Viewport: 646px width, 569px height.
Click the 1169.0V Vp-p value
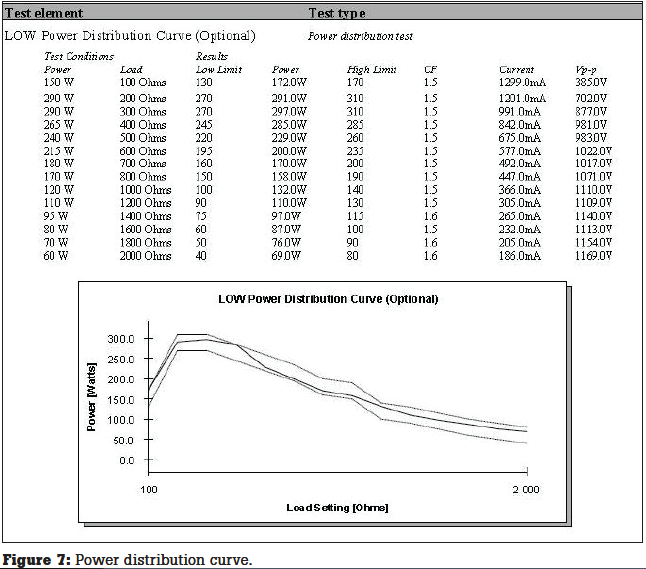[x=591, y=256]
